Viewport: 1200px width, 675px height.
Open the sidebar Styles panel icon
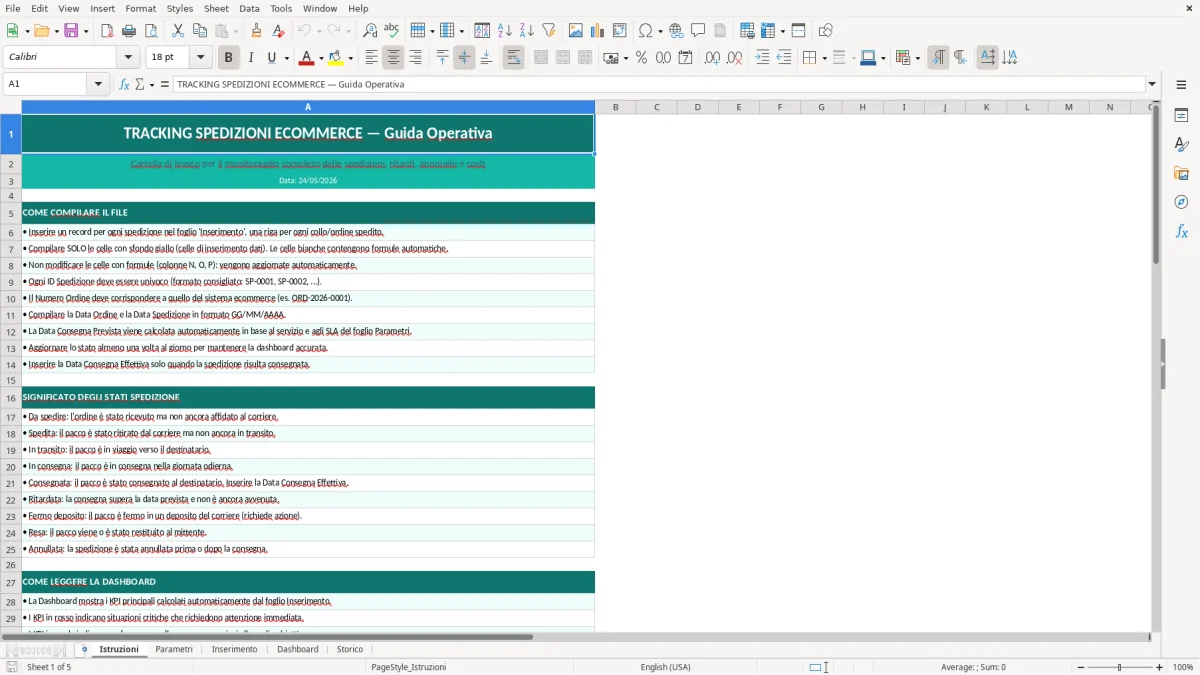click(x=1181, y=145)
